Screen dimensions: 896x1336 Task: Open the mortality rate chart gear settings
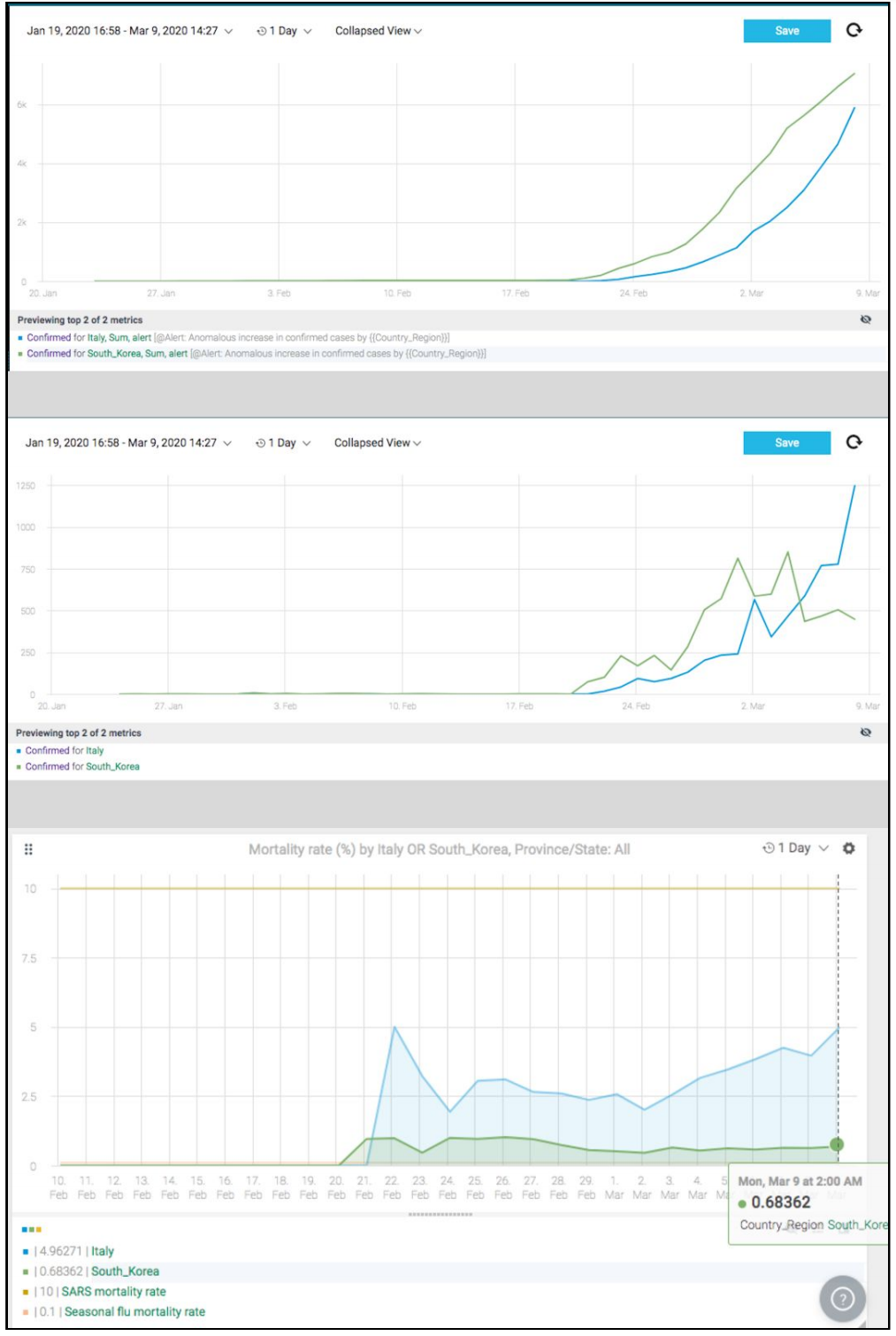pyautogui.click(x=848, y=848)
